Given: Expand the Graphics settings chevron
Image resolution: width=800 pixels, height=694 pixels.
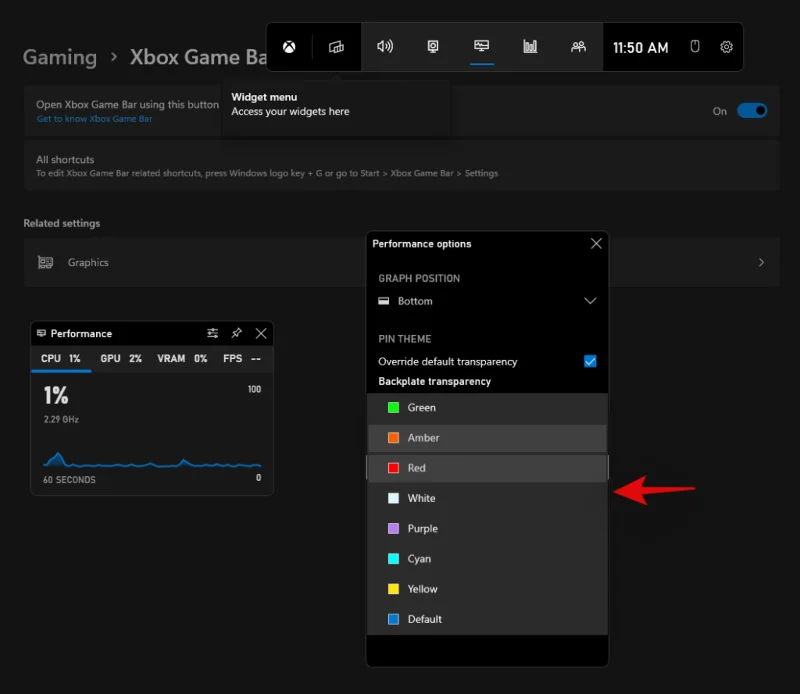Looking at the screenshot, I should tap(761, 262).
